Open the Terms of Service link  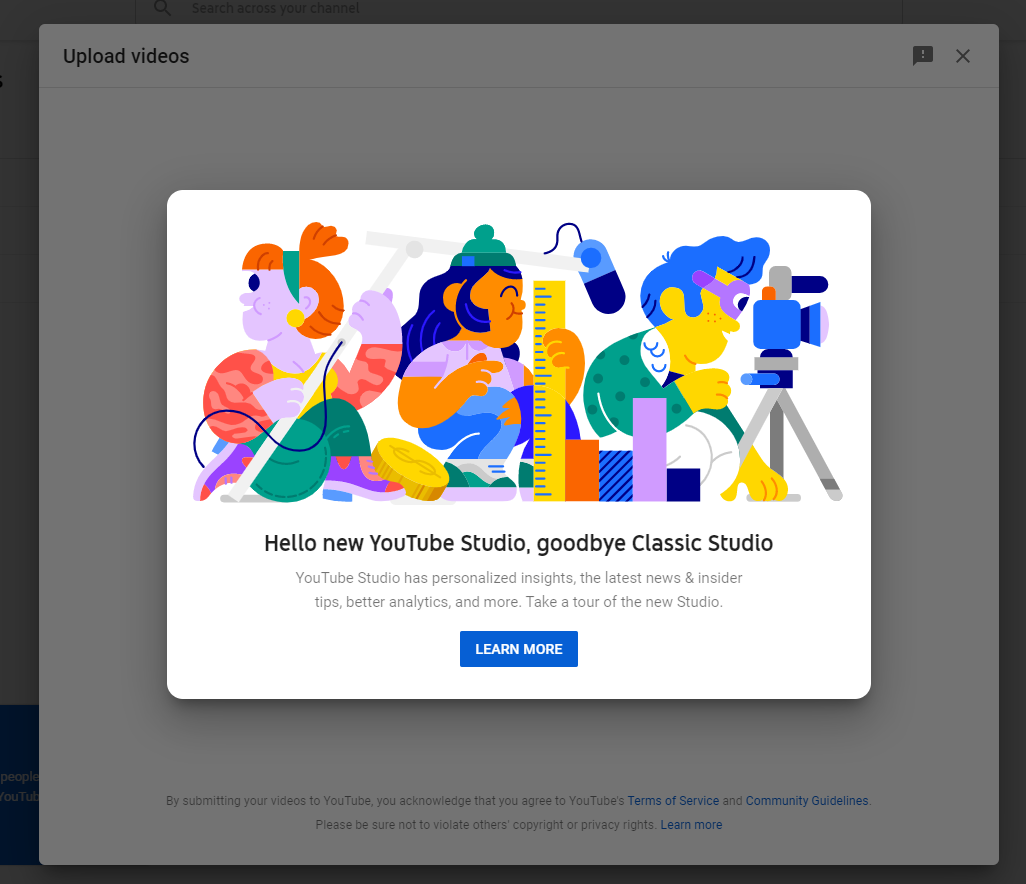(673, 800)
